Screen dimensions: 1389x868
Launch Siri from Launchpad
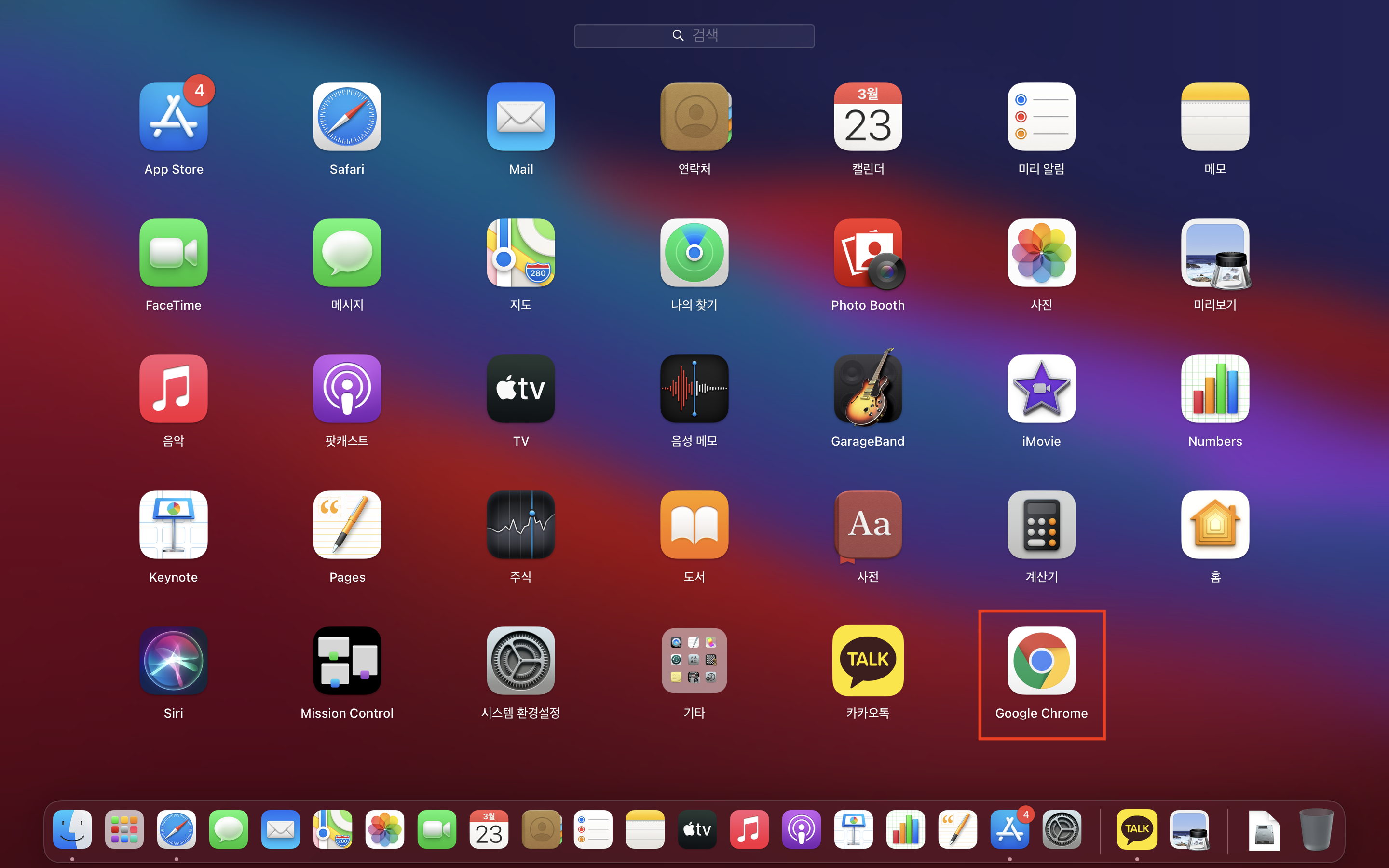(173, 661)
